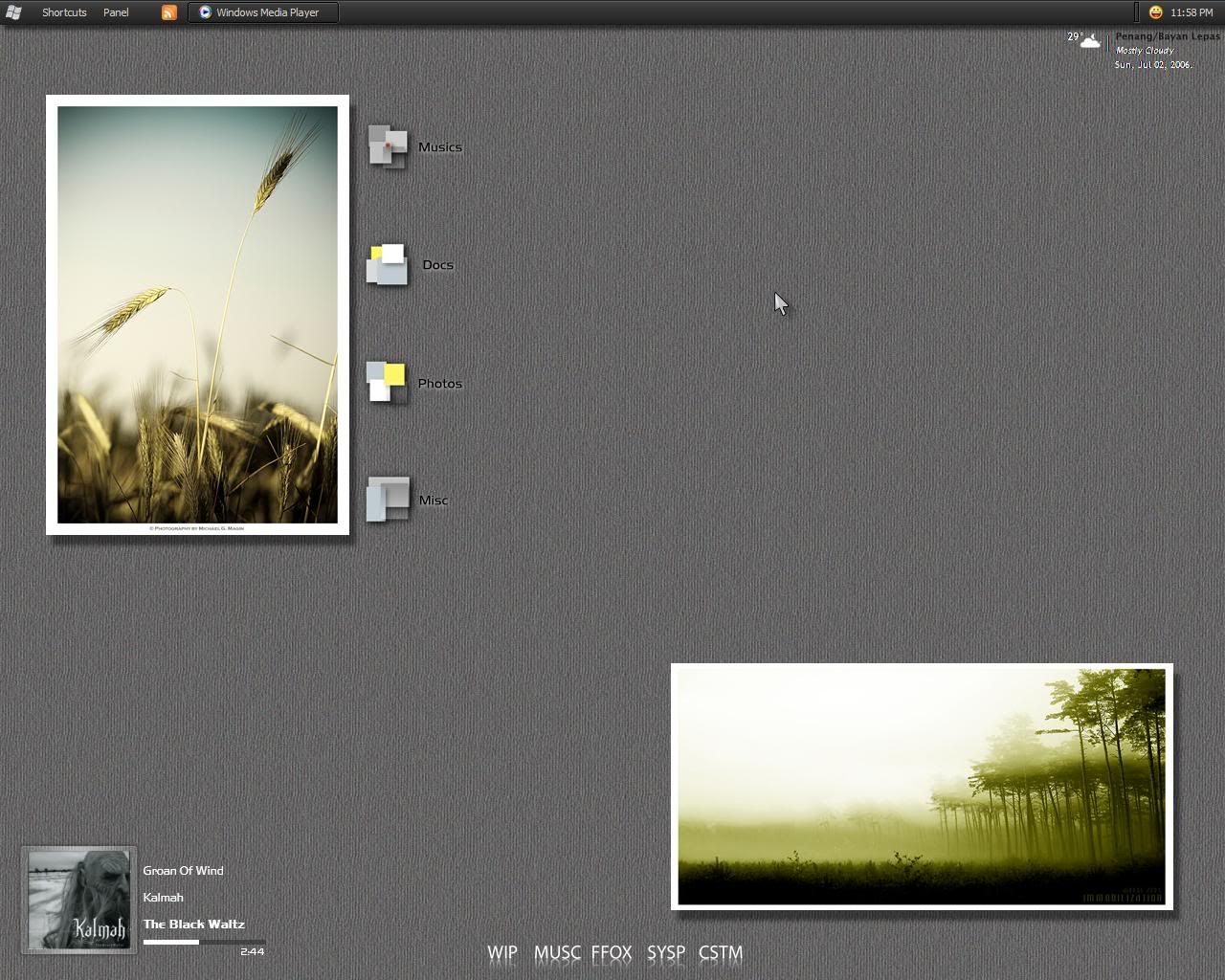Open the Shortcuts menu
Viewport: 1225px width, 980px height.
pos(64,12)
